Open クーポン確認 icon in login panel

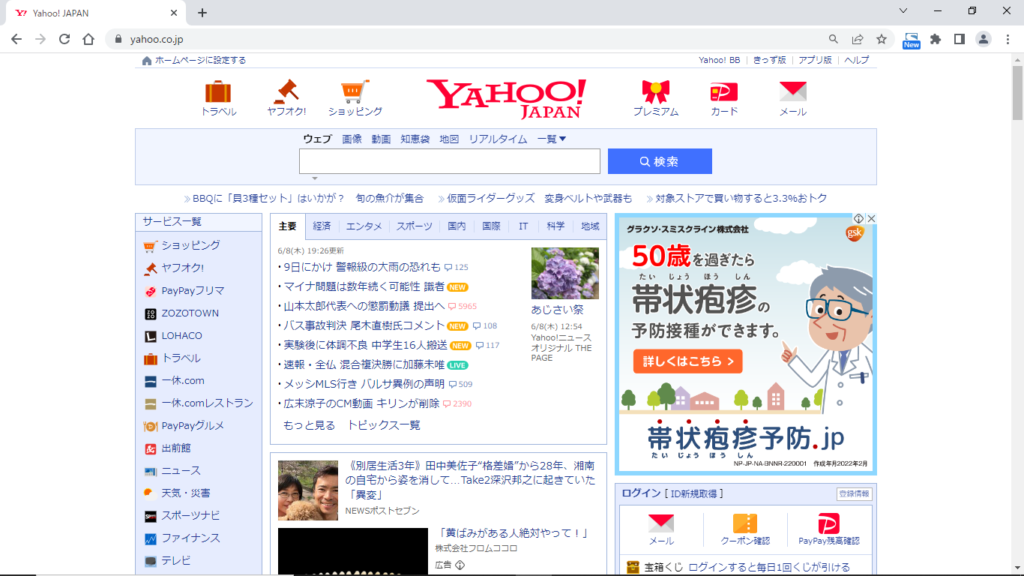pyautogui.click(x=744, y=523)
